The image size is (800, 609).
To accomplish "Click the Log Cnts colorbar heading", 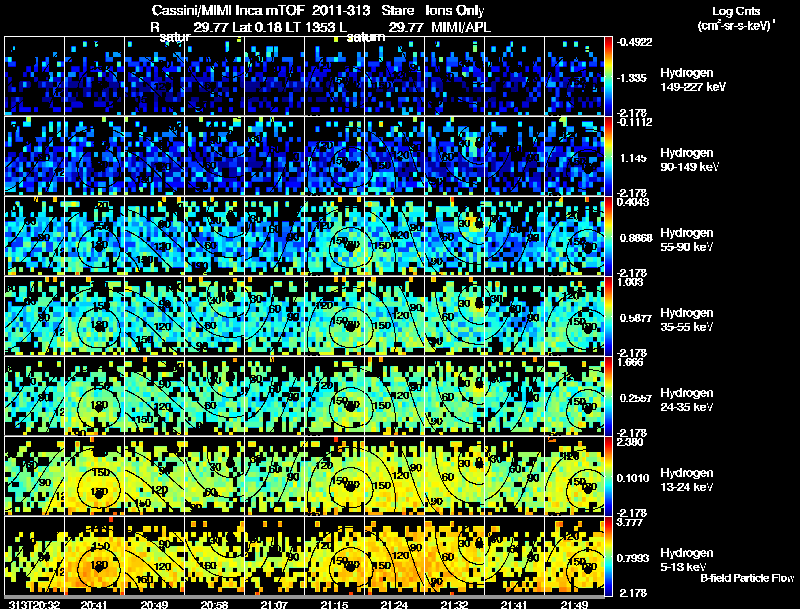I will (x=736, y=11).
